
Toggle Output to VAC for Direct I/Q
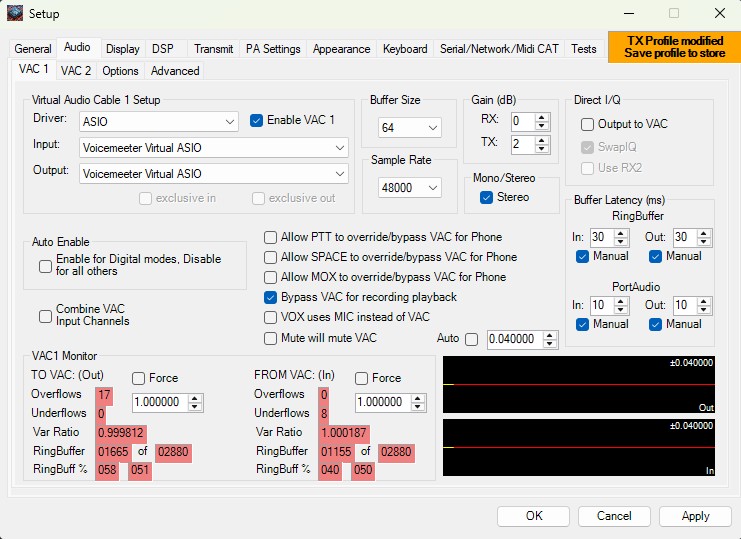(x=588, y=124)
